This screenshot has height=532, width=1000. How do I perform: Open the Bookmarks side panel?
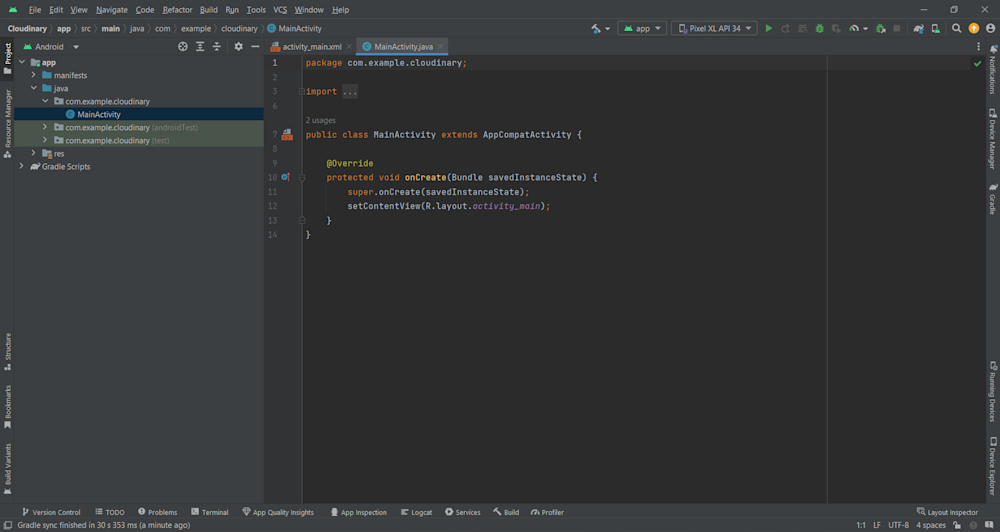(x=8, y=407)
